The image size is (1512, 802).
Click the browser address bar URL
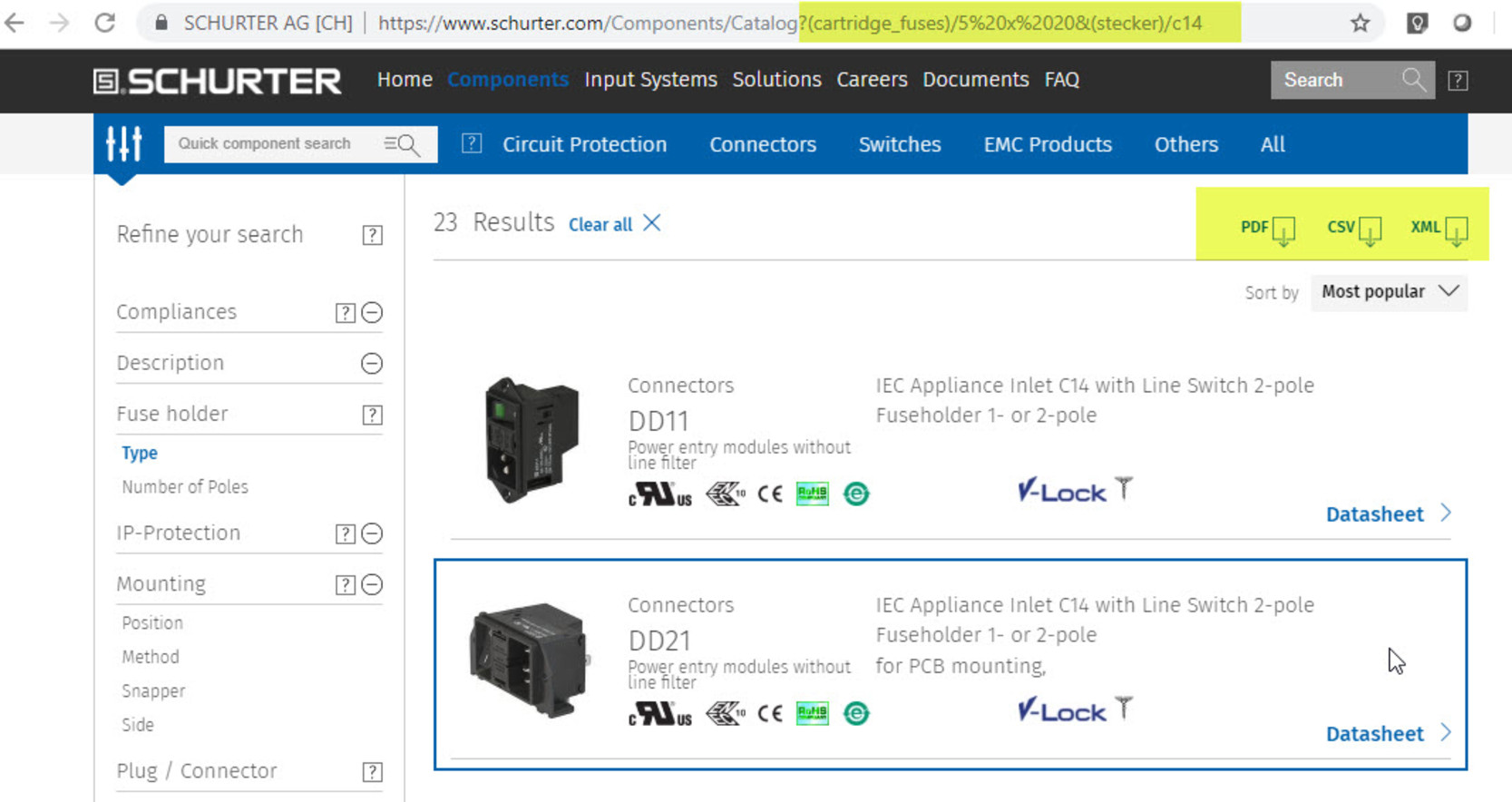pos(789,23)
